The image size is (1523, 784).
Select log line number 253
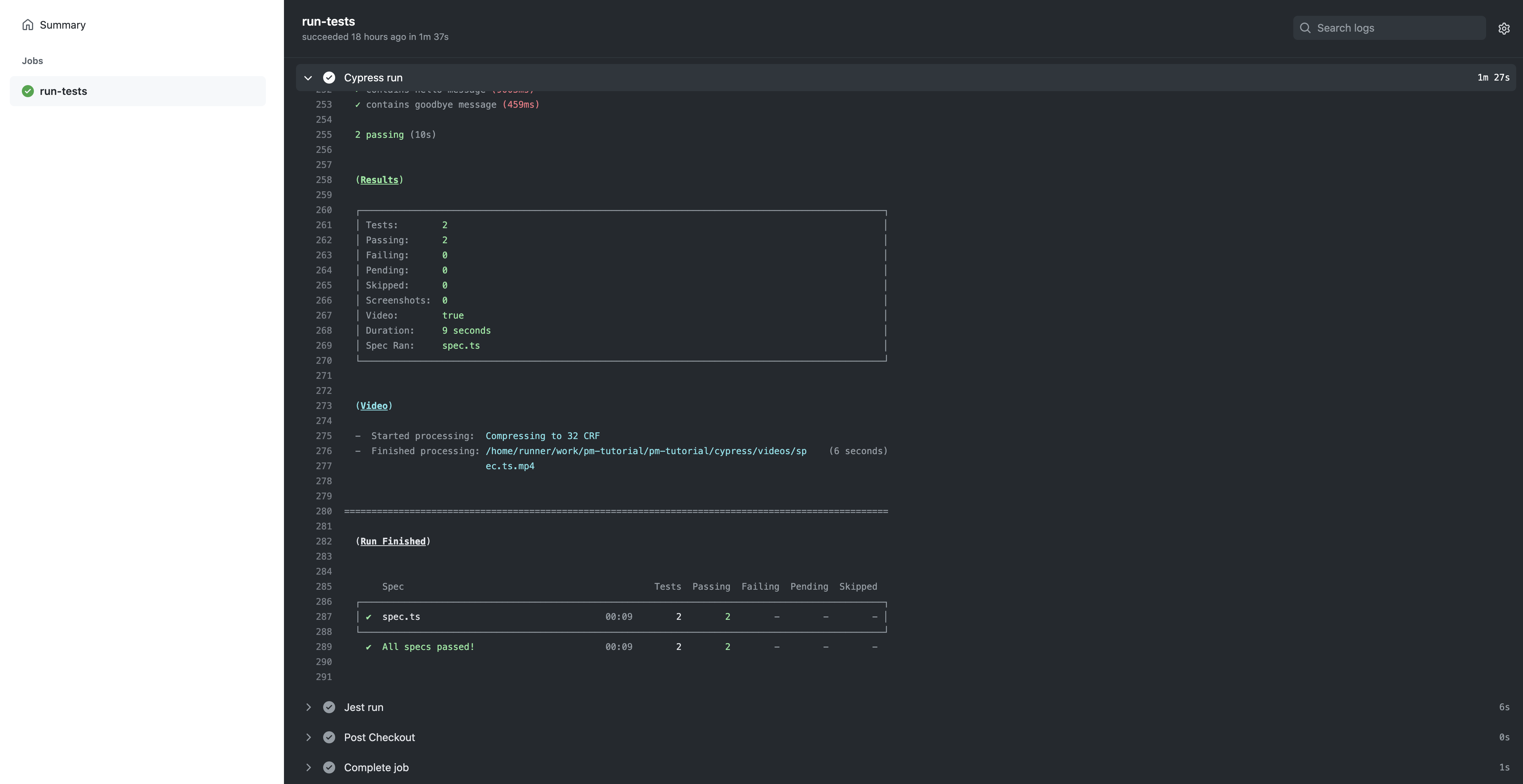[x=324, y=105]
